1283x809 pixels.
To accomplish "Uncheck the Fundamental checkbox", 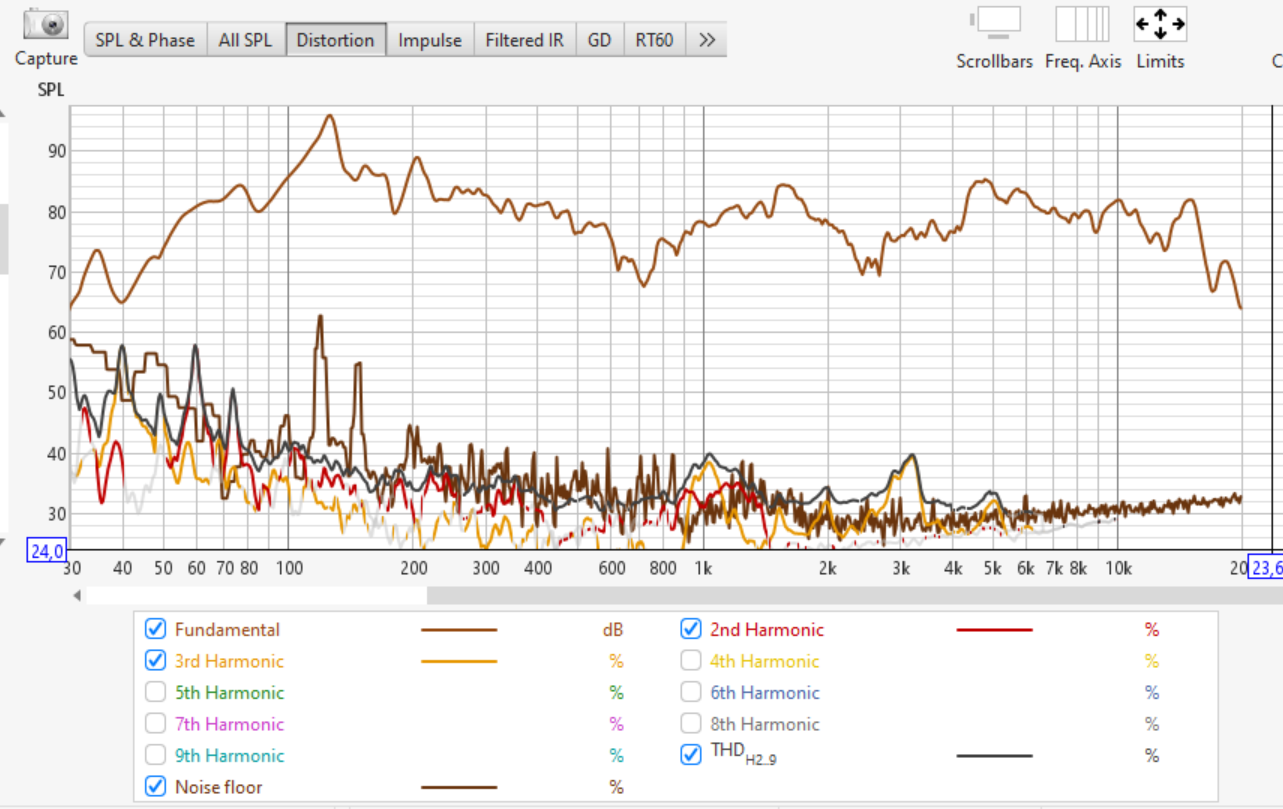I will tap(155, 629).
